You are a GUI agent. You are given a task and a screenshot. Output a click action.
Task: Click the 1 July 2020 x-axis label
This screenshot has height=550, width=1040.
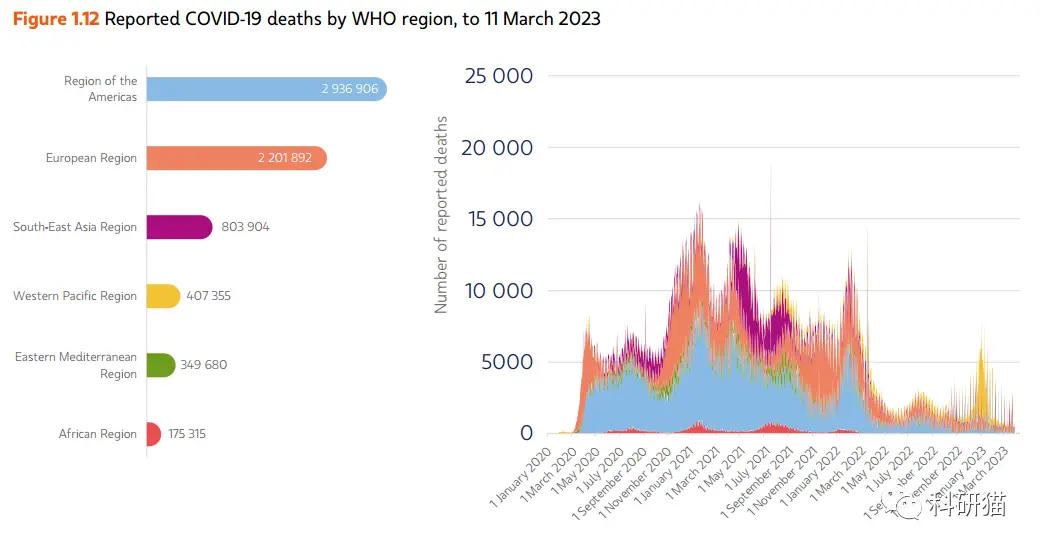coord(600,470)
